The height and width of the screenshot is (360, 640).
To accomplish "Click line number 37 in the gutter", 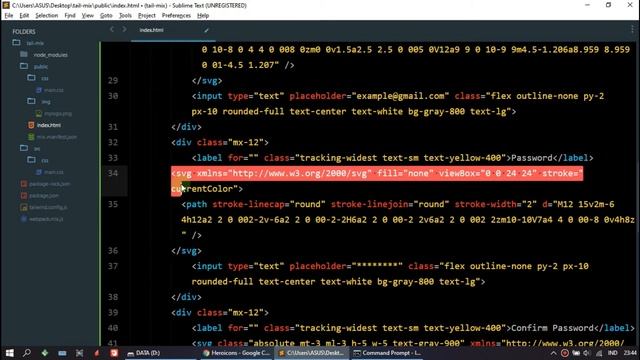I will click(x=113, y=266).
